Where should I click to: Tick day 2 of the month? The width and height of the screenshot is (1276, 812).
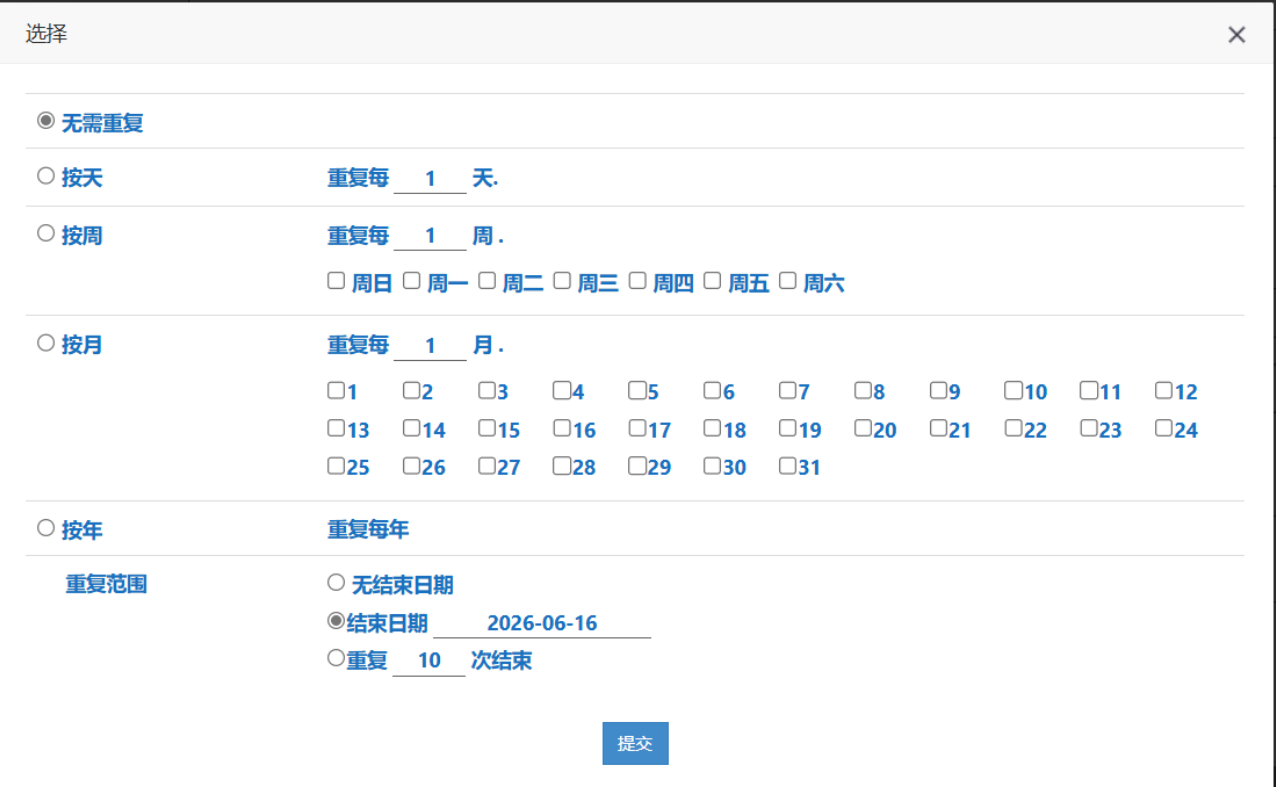coord(411,390)
